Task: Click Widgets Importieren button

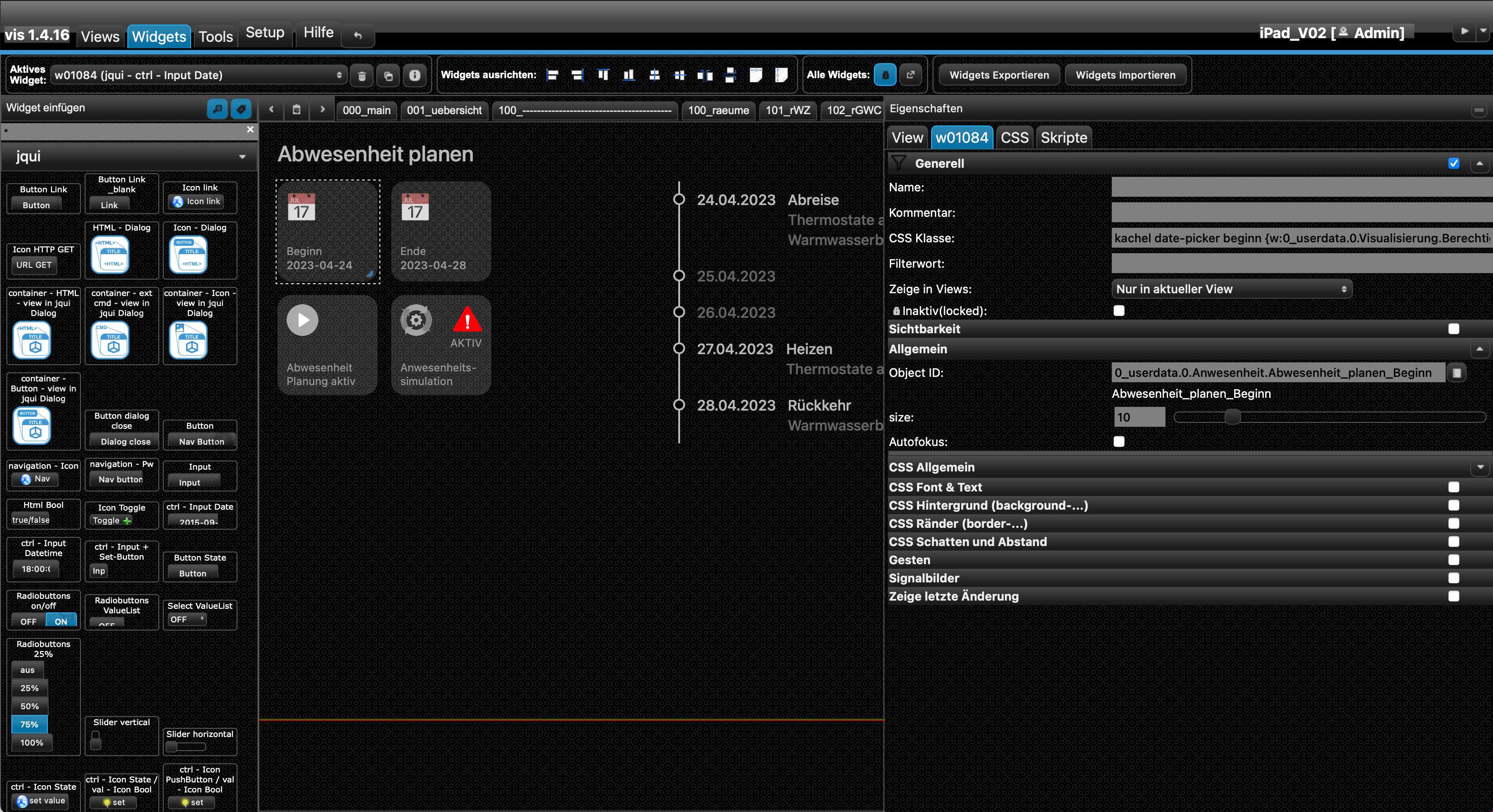Action: tap(1125, 75)
